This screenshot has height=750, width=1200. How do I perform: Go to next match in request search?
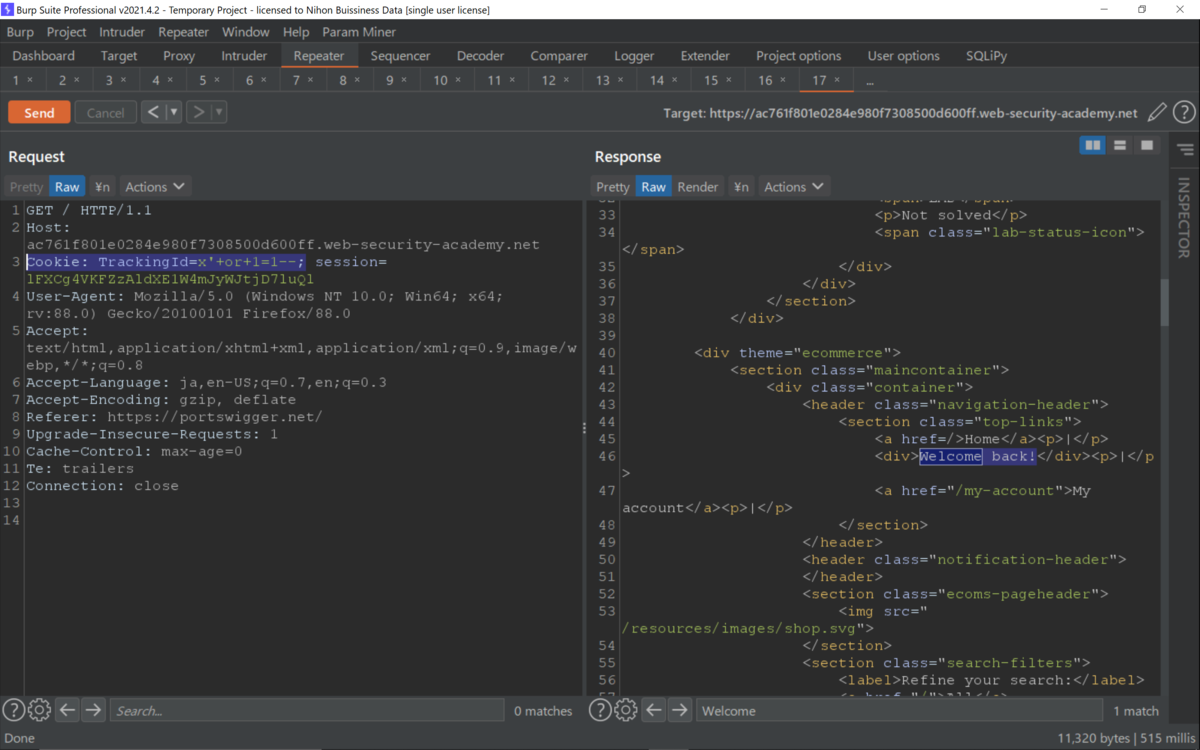coord(93,710)
